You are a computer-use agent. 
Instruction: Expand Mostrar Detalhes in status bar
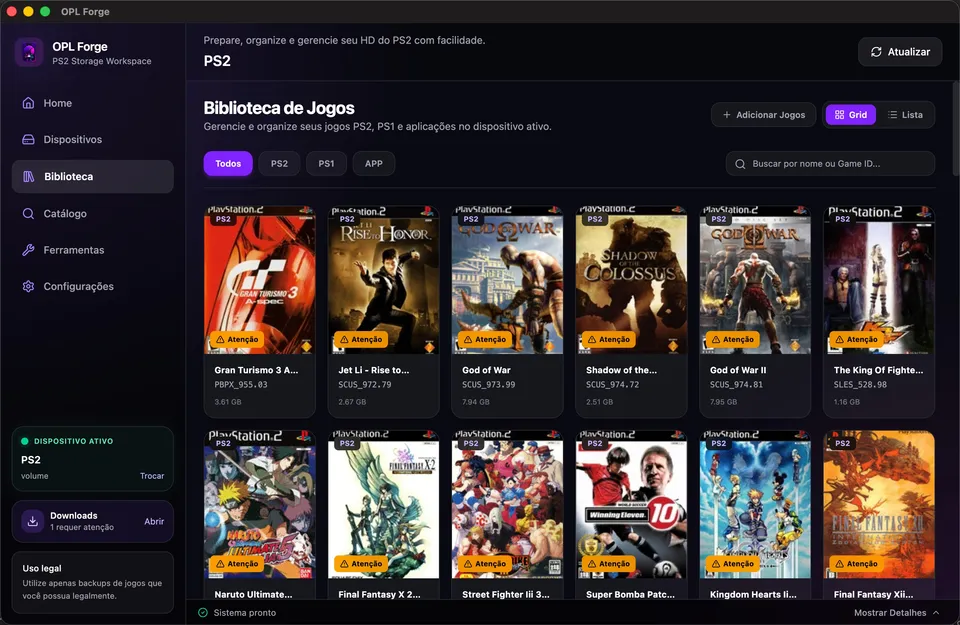pos(896,613)
